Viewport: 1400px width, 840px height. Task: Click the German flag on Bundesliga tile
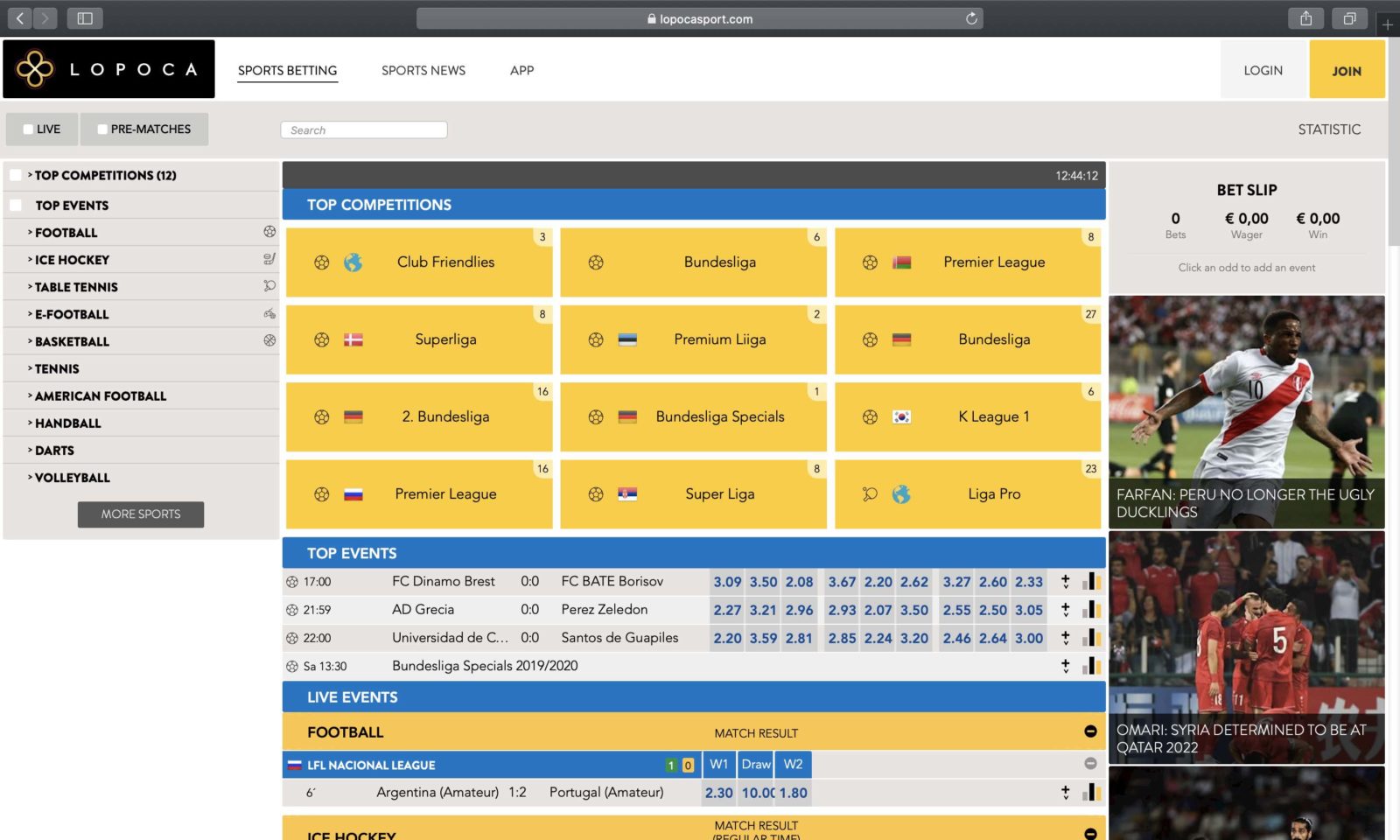coord(902,339)
